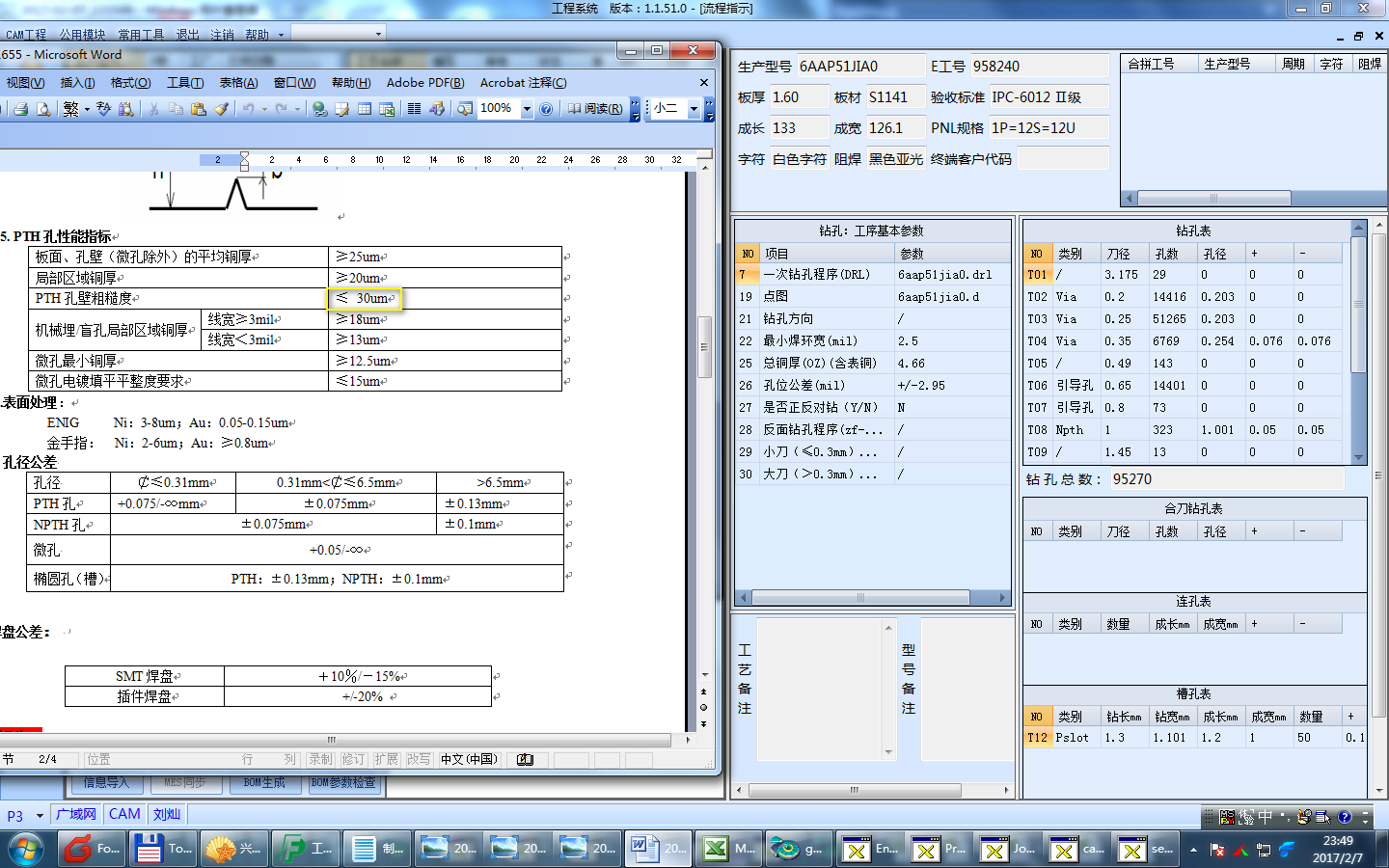
Task: Click the 广域网 tab button
Action: coord(76,815)
